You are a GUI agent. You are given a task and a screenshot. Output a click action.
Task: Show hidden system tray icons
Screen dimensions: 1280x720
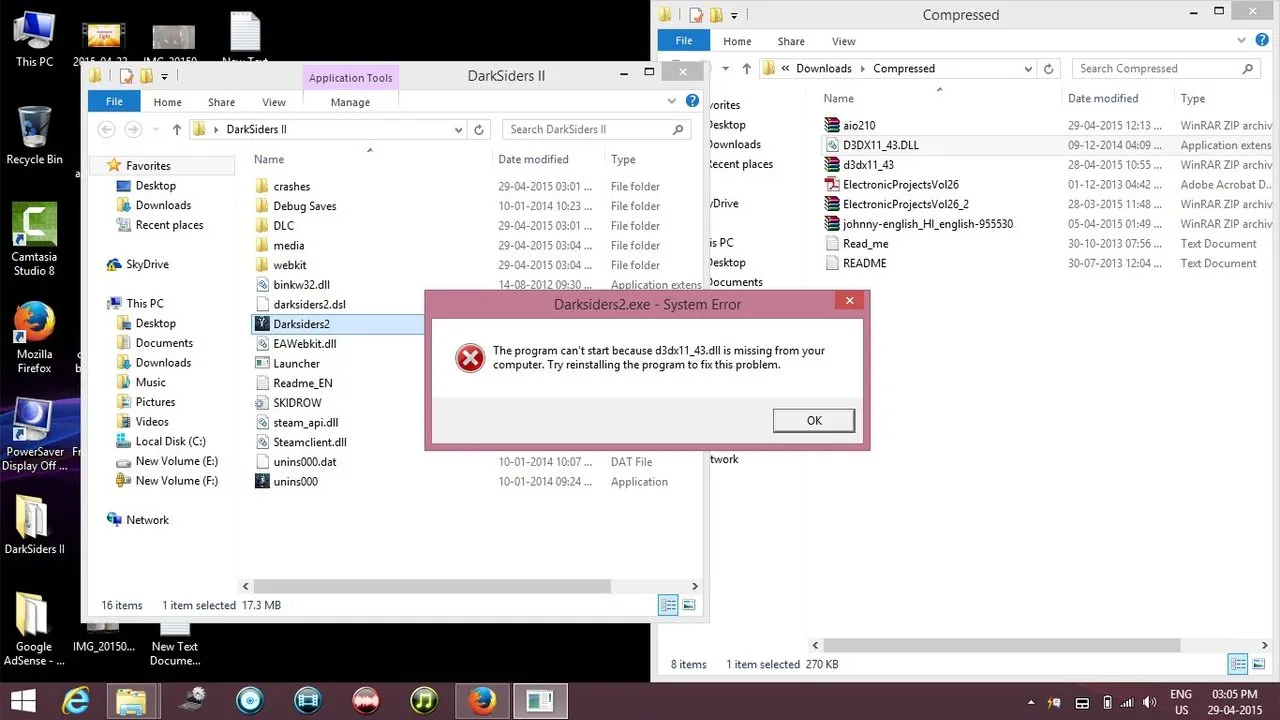coord(1031,701)
